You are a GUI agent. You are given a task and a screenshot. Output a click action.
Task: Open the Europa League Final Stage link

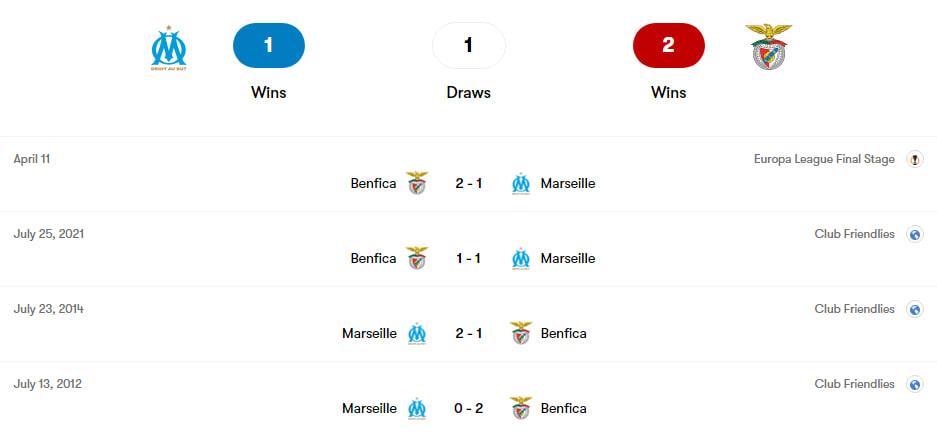coord(824,159)
